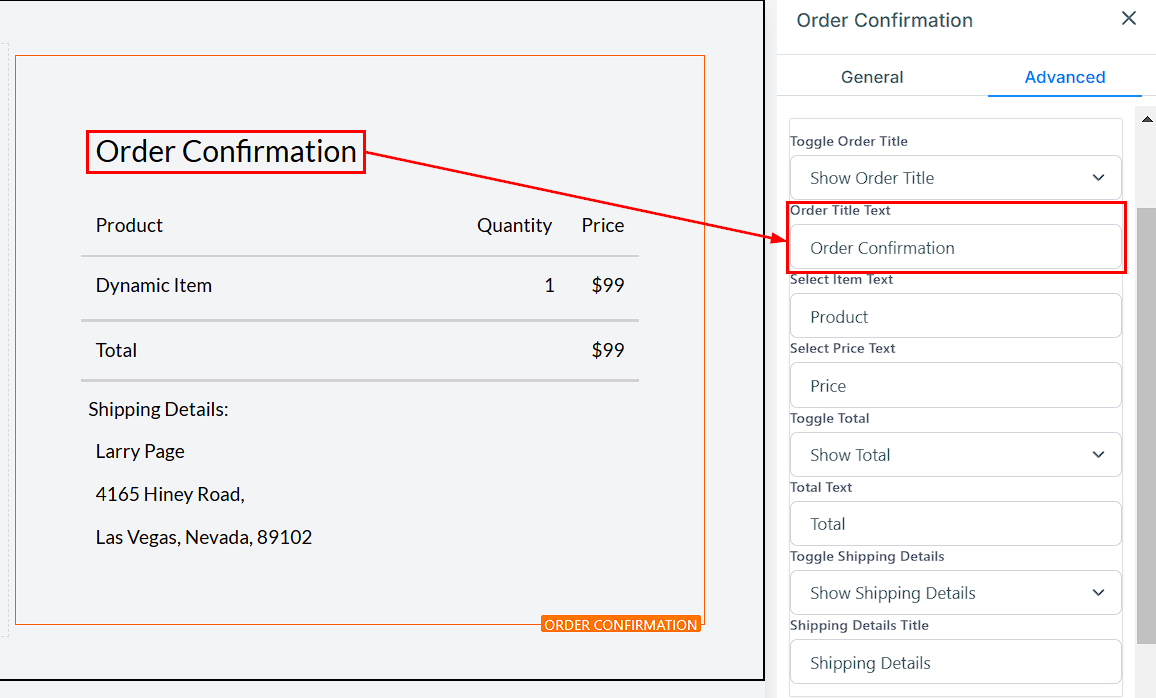Click the Select Item Text field

955,317
